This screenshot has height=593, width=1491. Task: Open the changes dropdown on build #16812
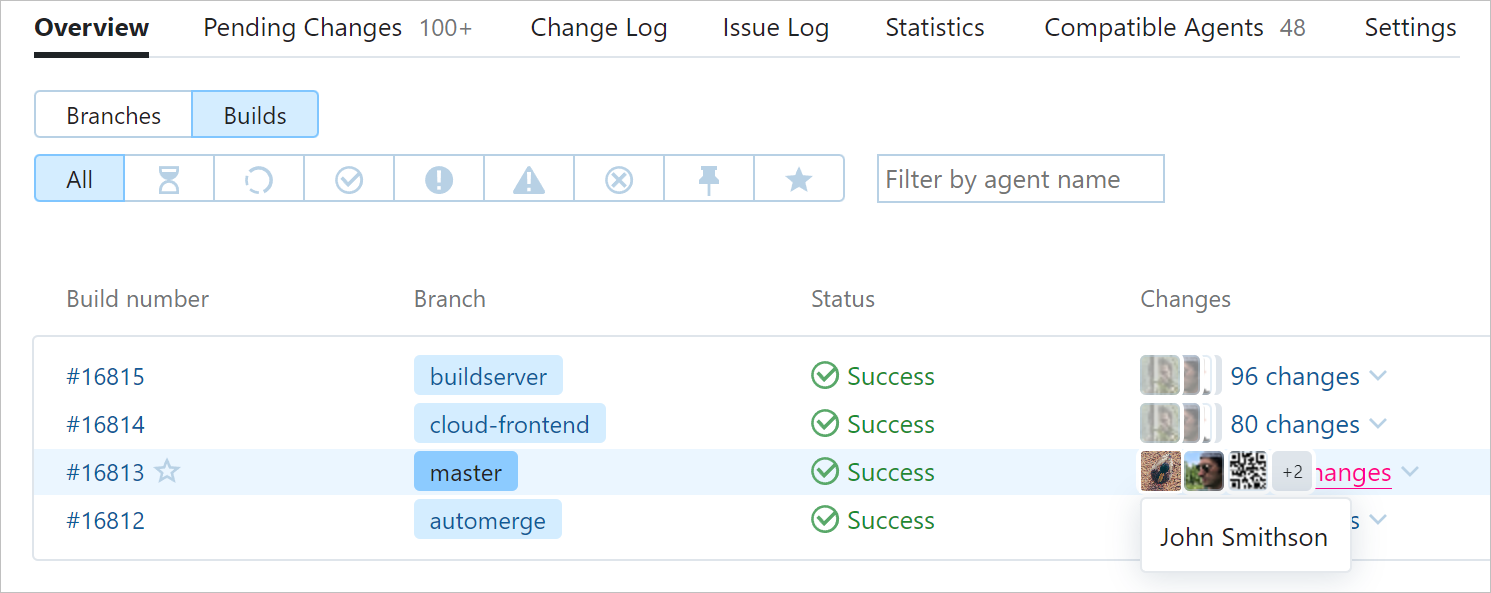pyautogui.click(x=1379, y=519)
